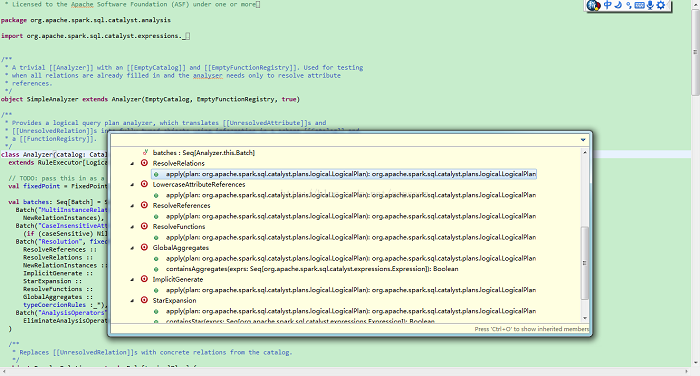Open IME settings gear

coord(661,5)
